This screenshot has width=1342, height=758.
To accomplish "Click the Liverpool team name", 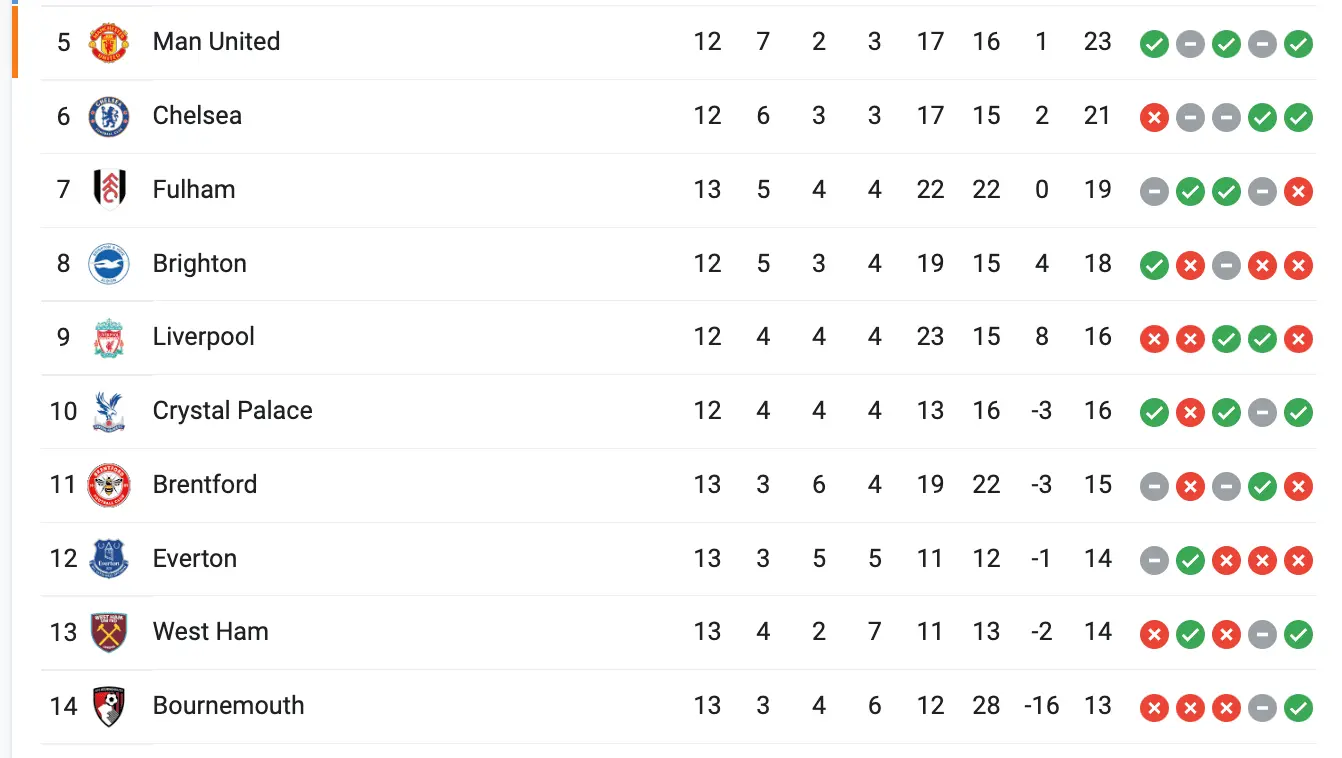I will point(203,337).
